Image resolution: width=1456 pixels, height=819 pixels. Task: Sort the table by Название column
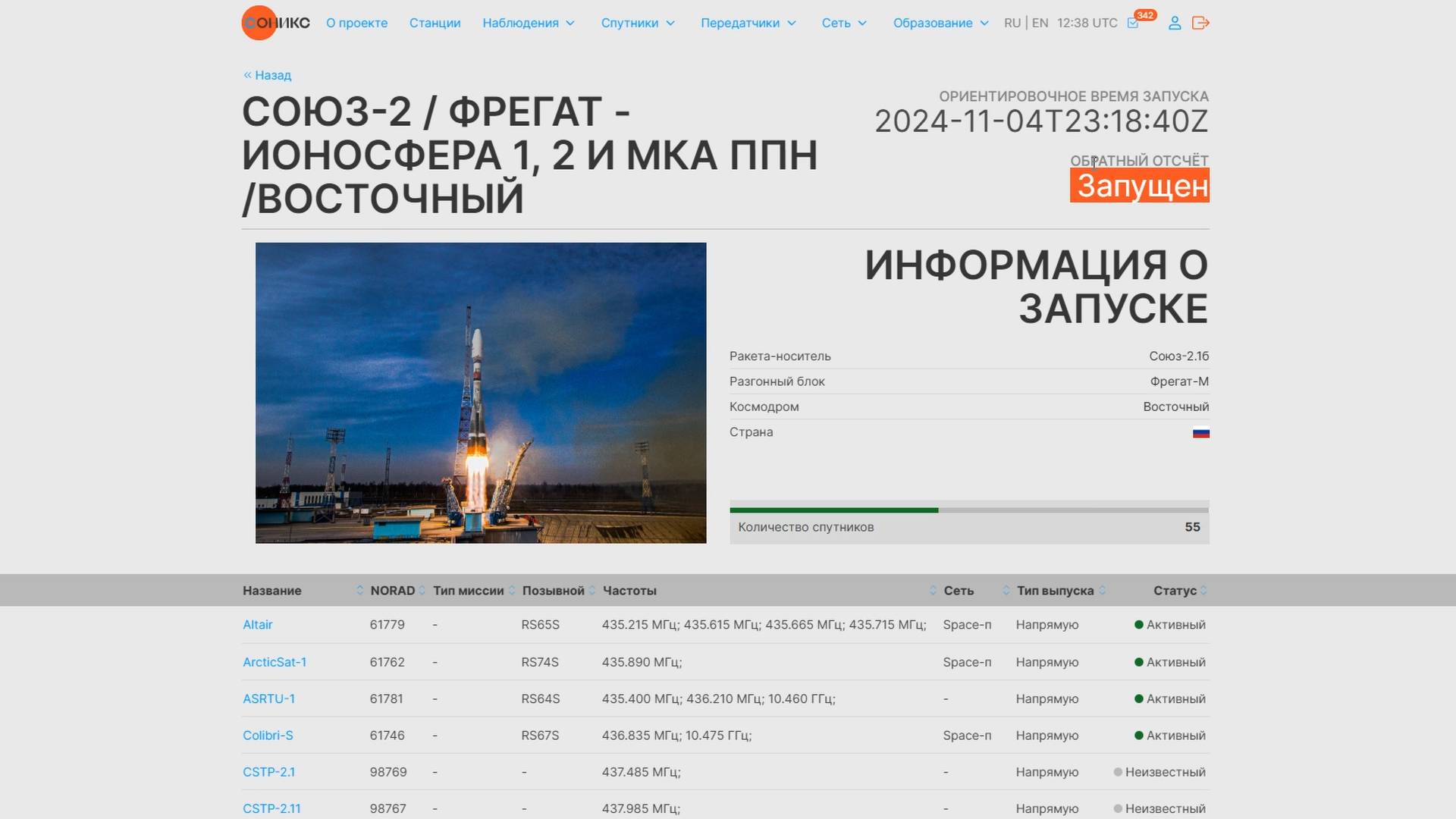pyautogui.click(x=360, y=590)
